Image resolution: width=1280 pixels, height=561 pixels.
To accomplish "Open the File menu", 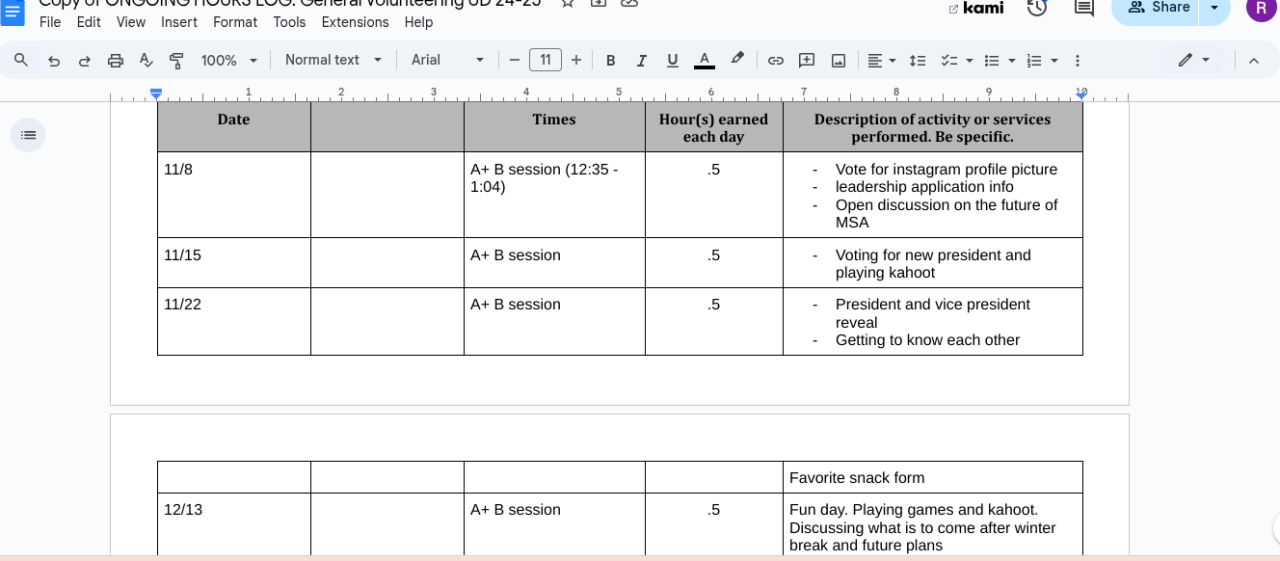I will [x=50, y=22].
